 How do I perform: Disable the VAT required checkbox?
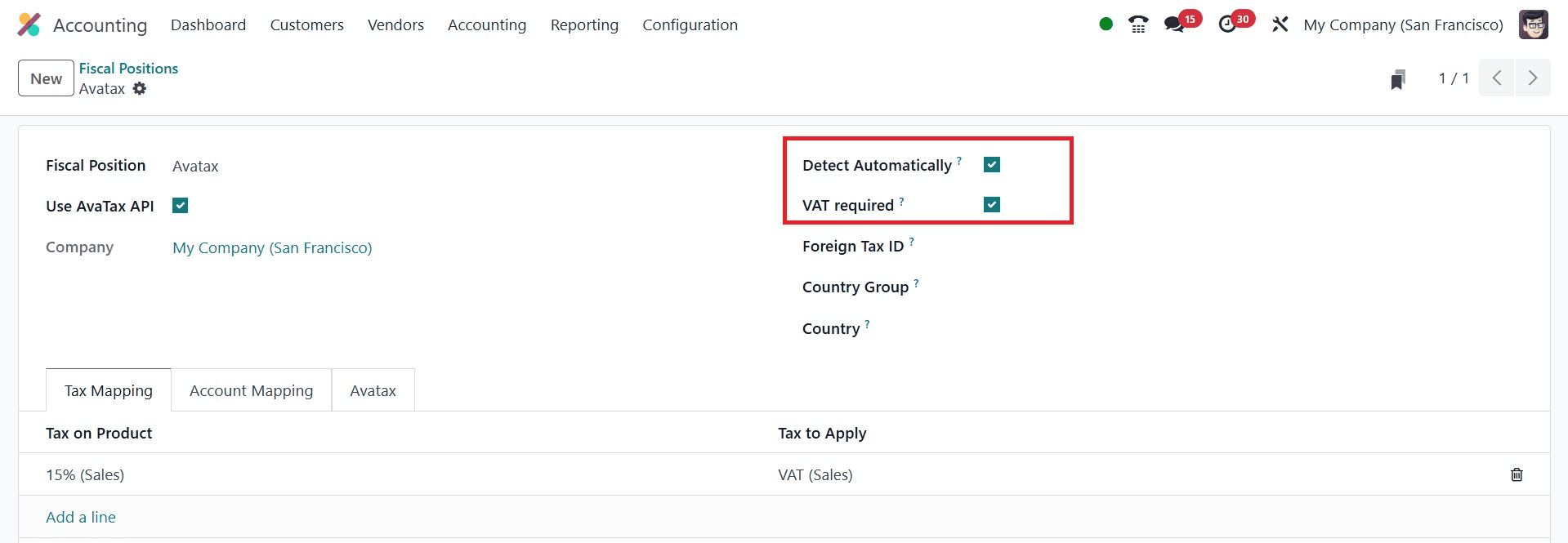992,205
